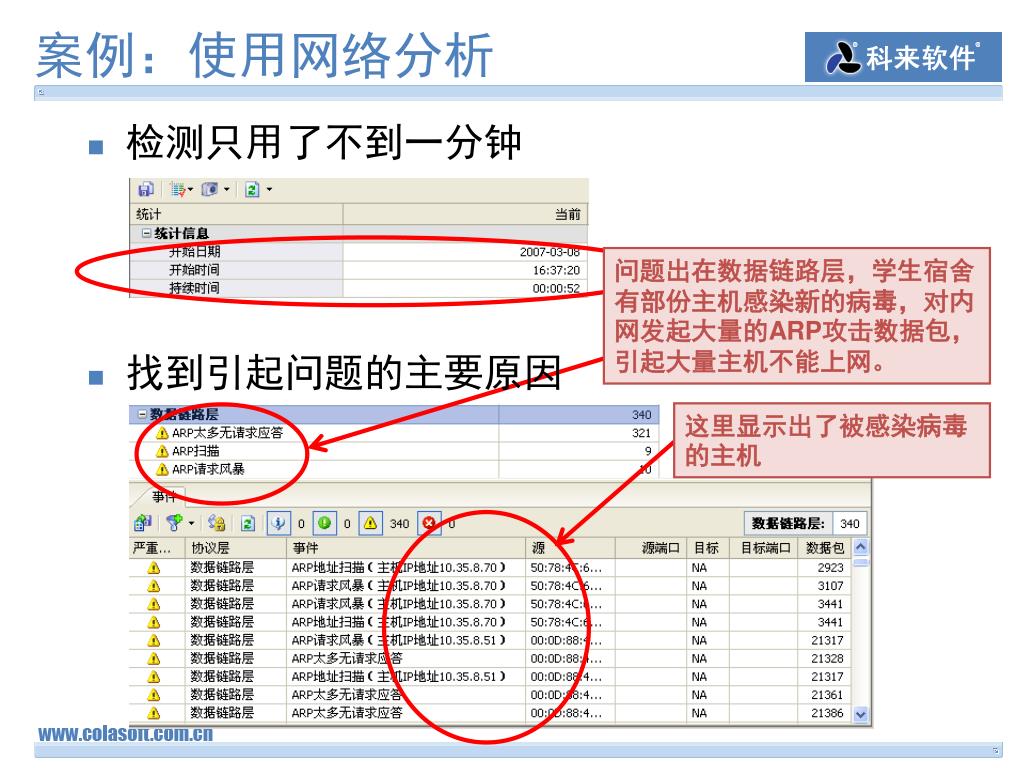The image size is (1024, 768).
Task: Sort by the 目标端口 column header
Action: tap(763, 548)
